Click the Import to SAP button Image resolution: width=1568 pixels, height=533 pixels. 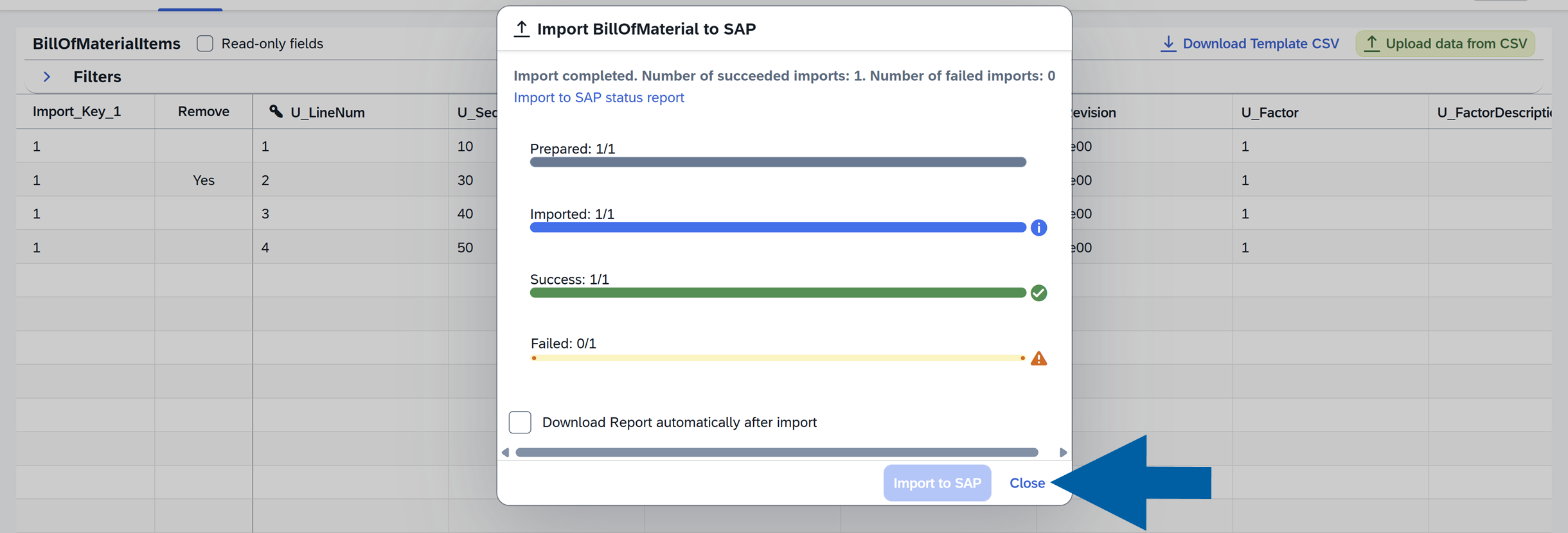coord(937,483)
